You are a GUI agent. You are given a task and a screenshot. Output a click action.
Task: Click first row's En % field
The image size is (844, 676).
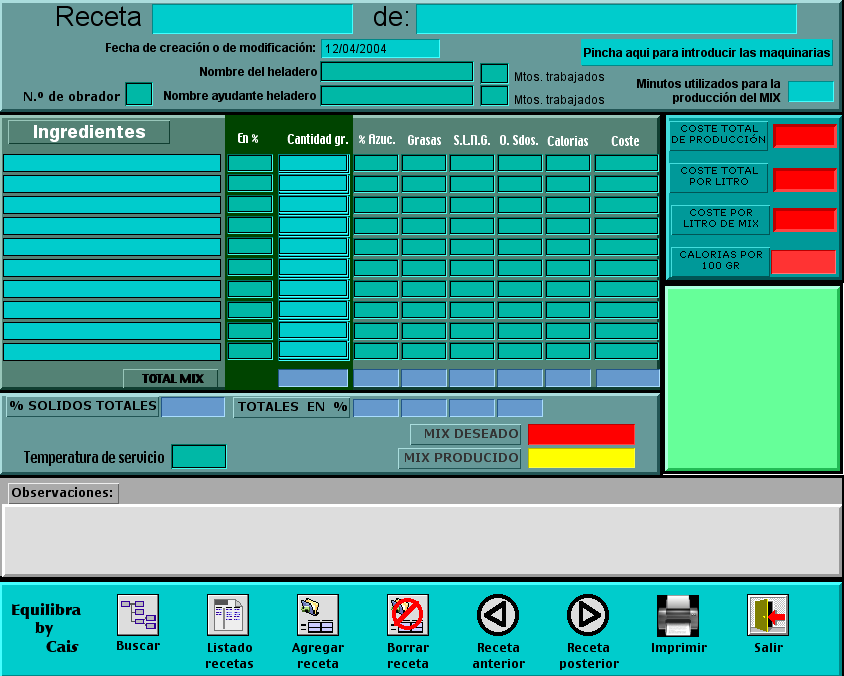coord(250,163)
